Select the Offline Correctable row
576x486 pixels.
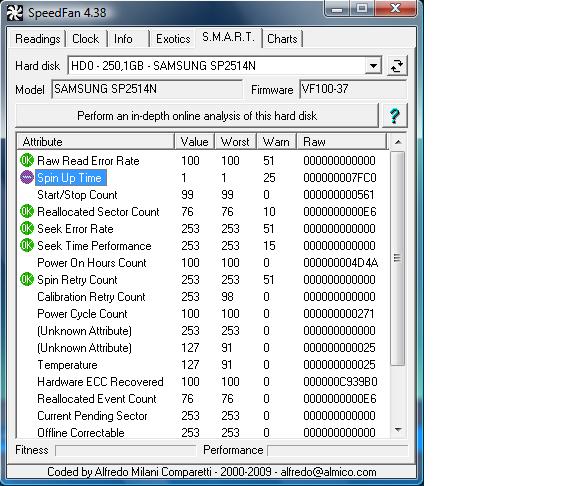coord(203,432)
